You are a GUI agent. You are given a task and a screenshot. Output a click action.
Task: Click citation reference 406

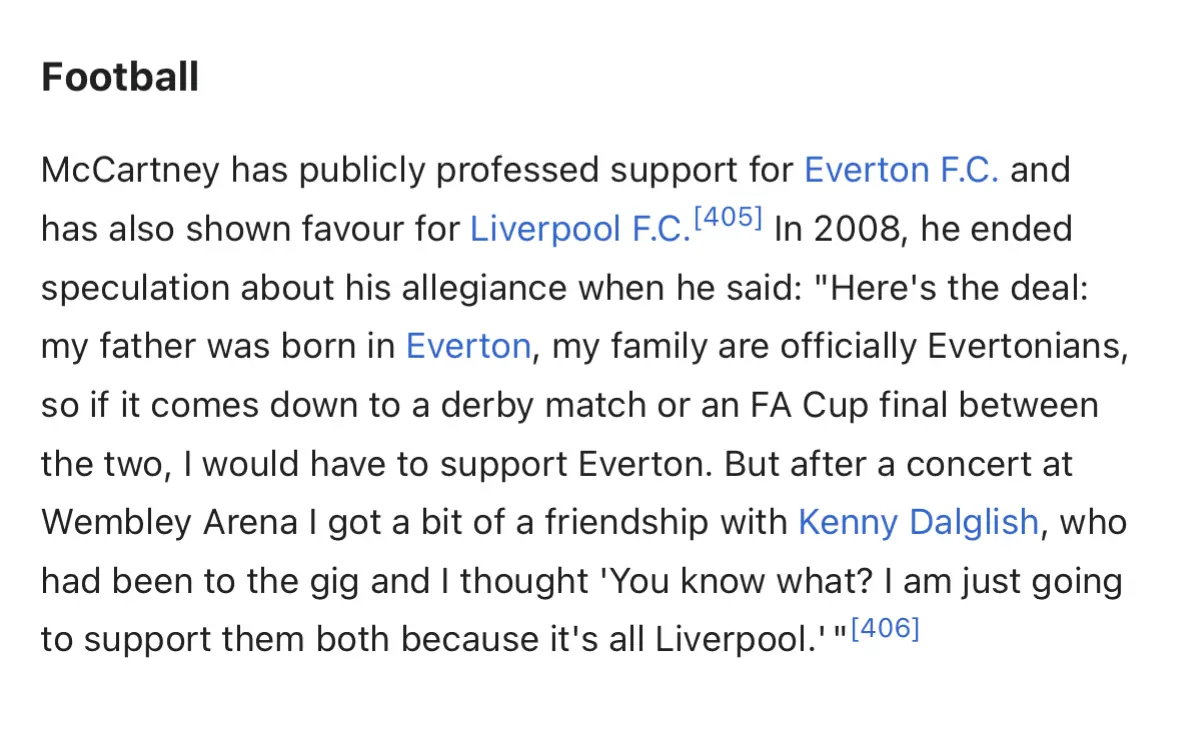pyautogui.click(x=886, y=629)
